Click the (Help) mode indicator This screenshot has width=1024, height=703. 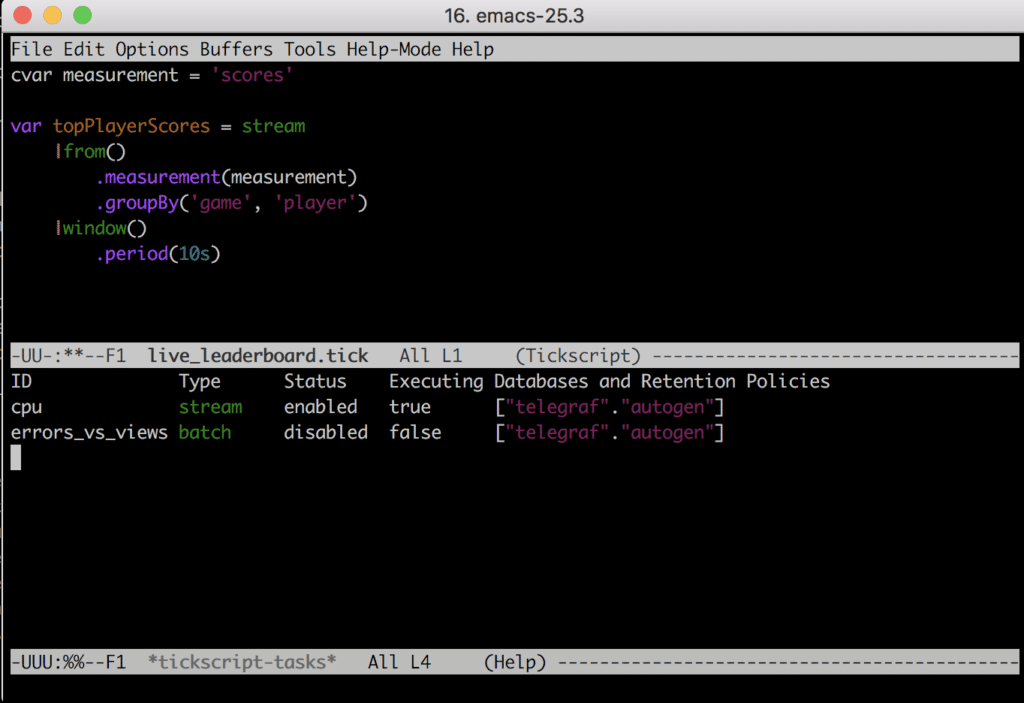(514, 662)
